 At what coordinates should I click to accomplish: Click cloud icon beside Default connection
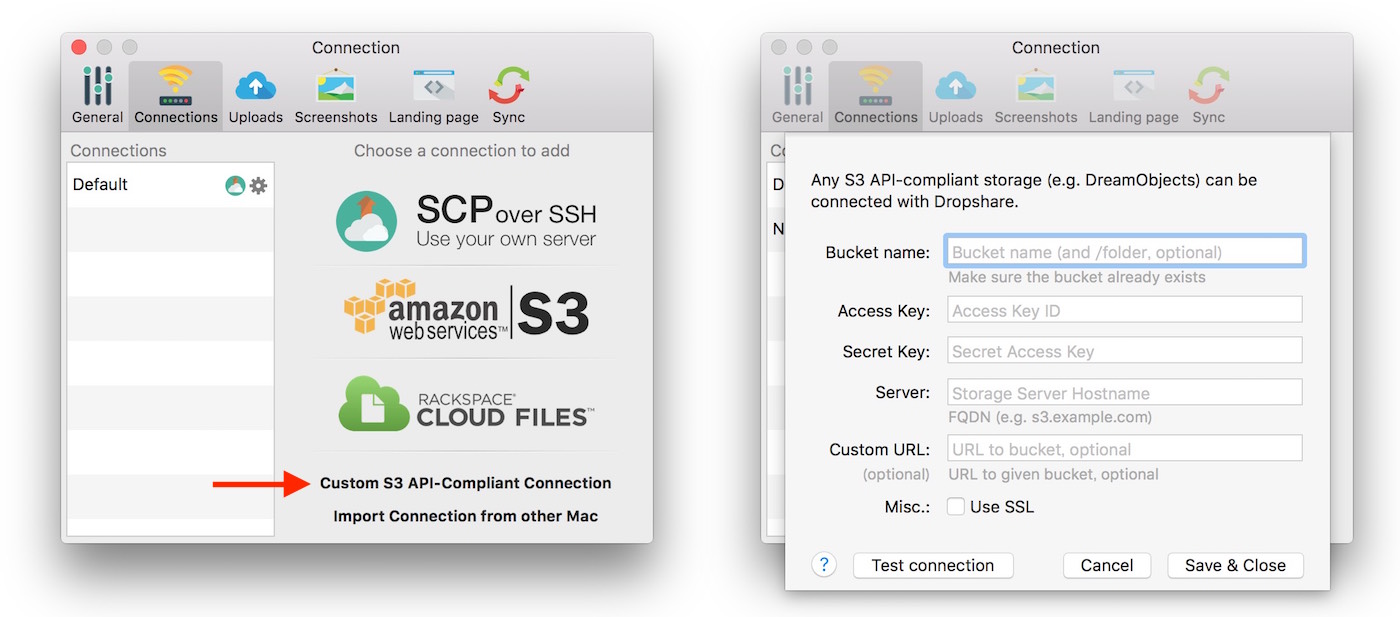coord(235,185)
